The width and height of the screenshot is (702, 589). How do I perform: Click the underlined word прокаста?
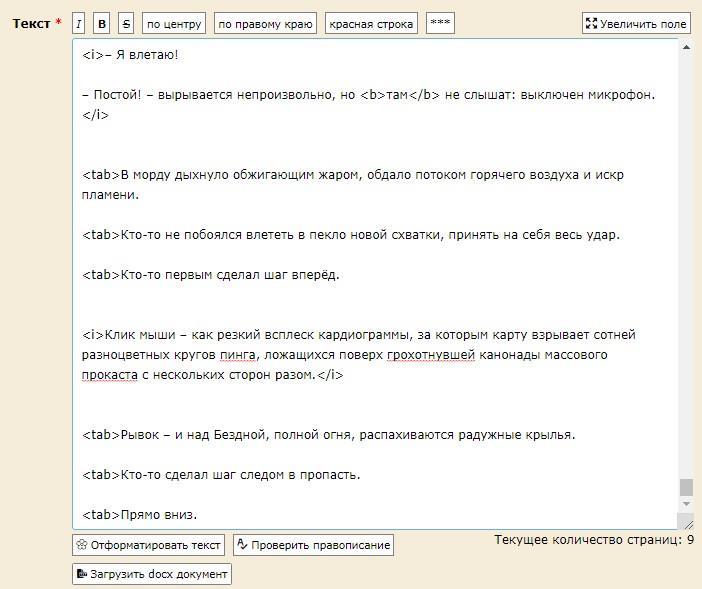tap(109, 375)
